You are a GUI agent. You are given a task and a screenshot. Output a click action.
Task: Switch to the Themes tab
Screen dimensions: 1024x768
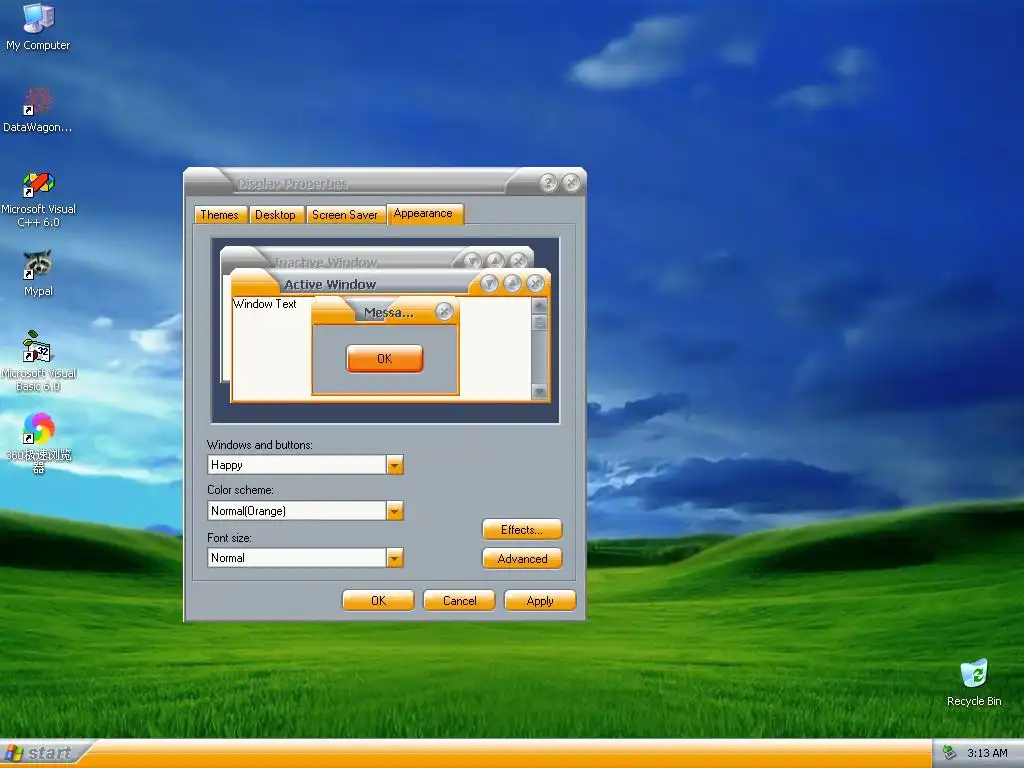(220, 215)
